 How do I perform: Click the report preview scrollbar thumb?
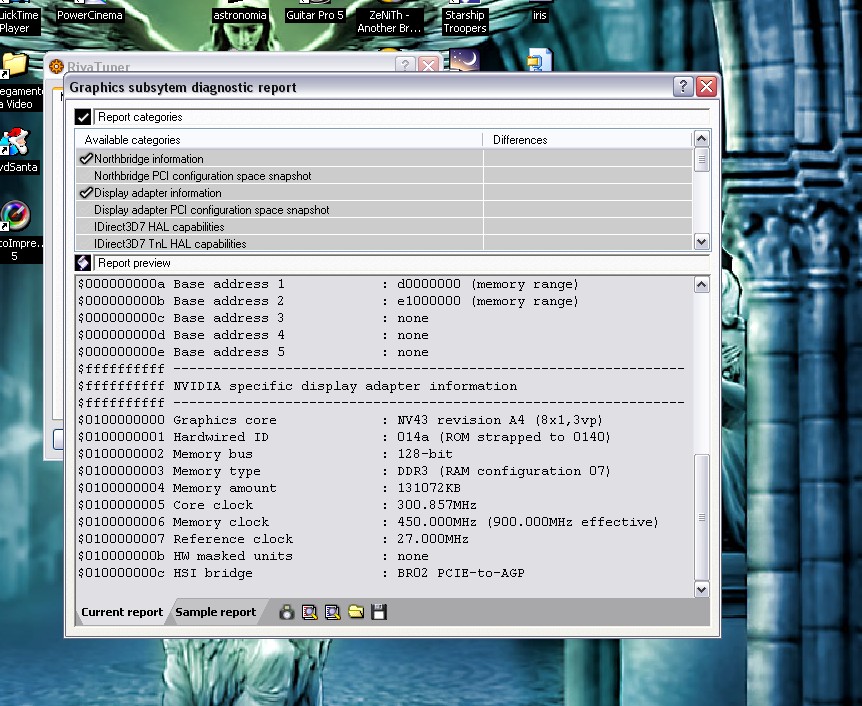point(701,517)
